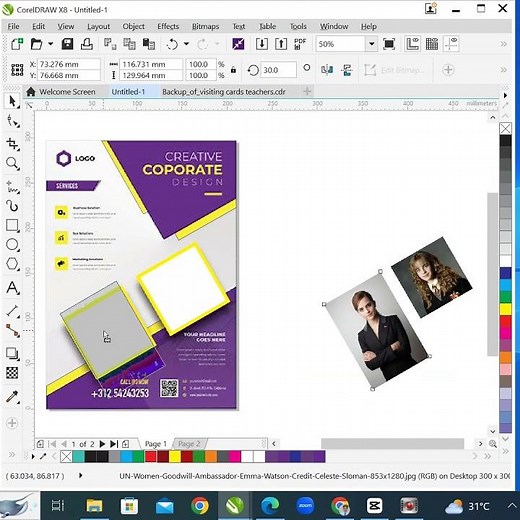Open document palette flyout arrow
Viewport: 520px width, 520px height.
33,457
